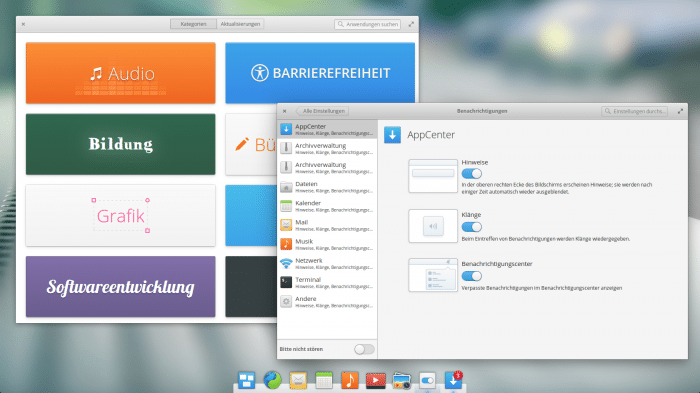Choose the Mail entry in sidebar
The height and width of the screenshot is (393, 700).
[327, 225]
